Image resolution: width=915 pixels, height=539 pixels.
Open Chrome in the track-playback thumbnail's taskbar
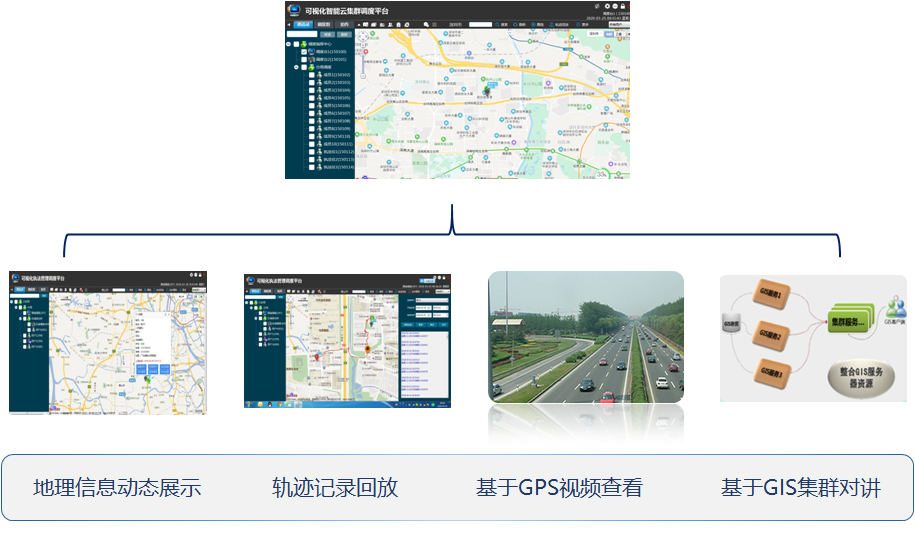[281, 404]
